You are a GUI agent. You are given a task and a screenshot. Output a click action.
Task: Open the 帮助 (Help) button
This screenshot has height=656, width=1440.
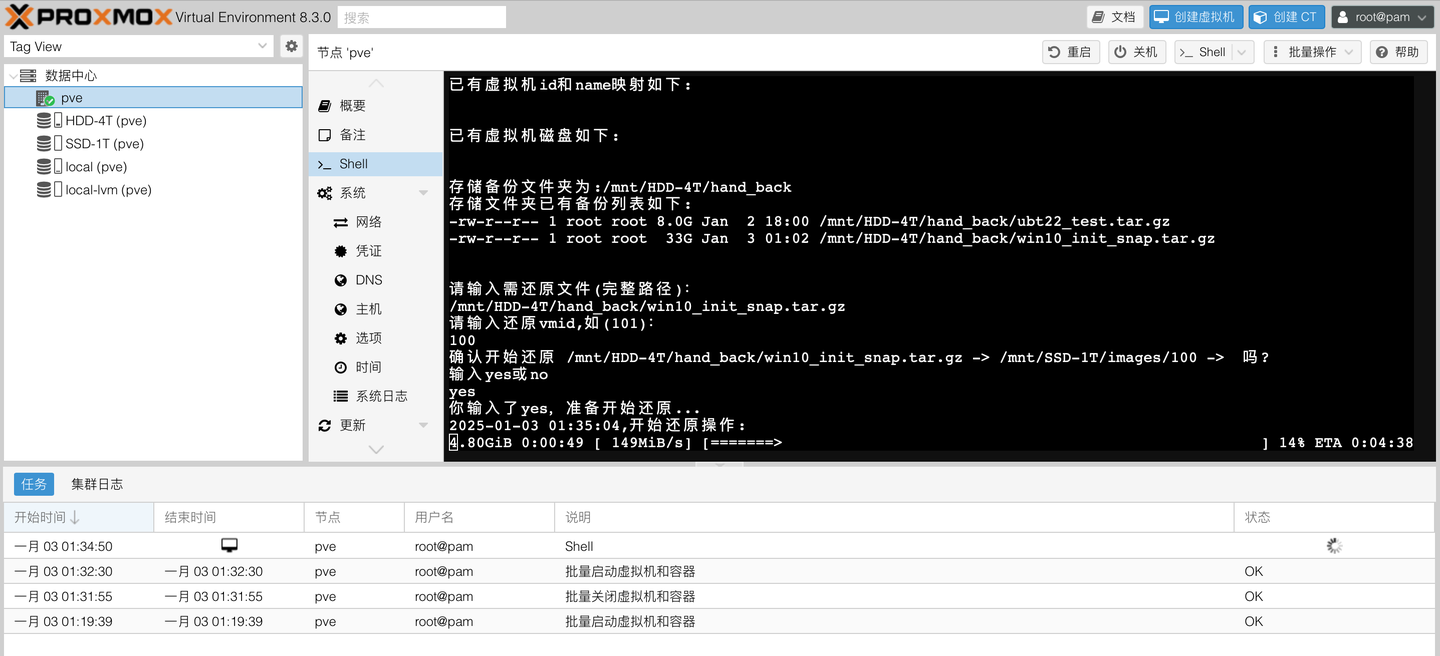tap(1398, 51)
